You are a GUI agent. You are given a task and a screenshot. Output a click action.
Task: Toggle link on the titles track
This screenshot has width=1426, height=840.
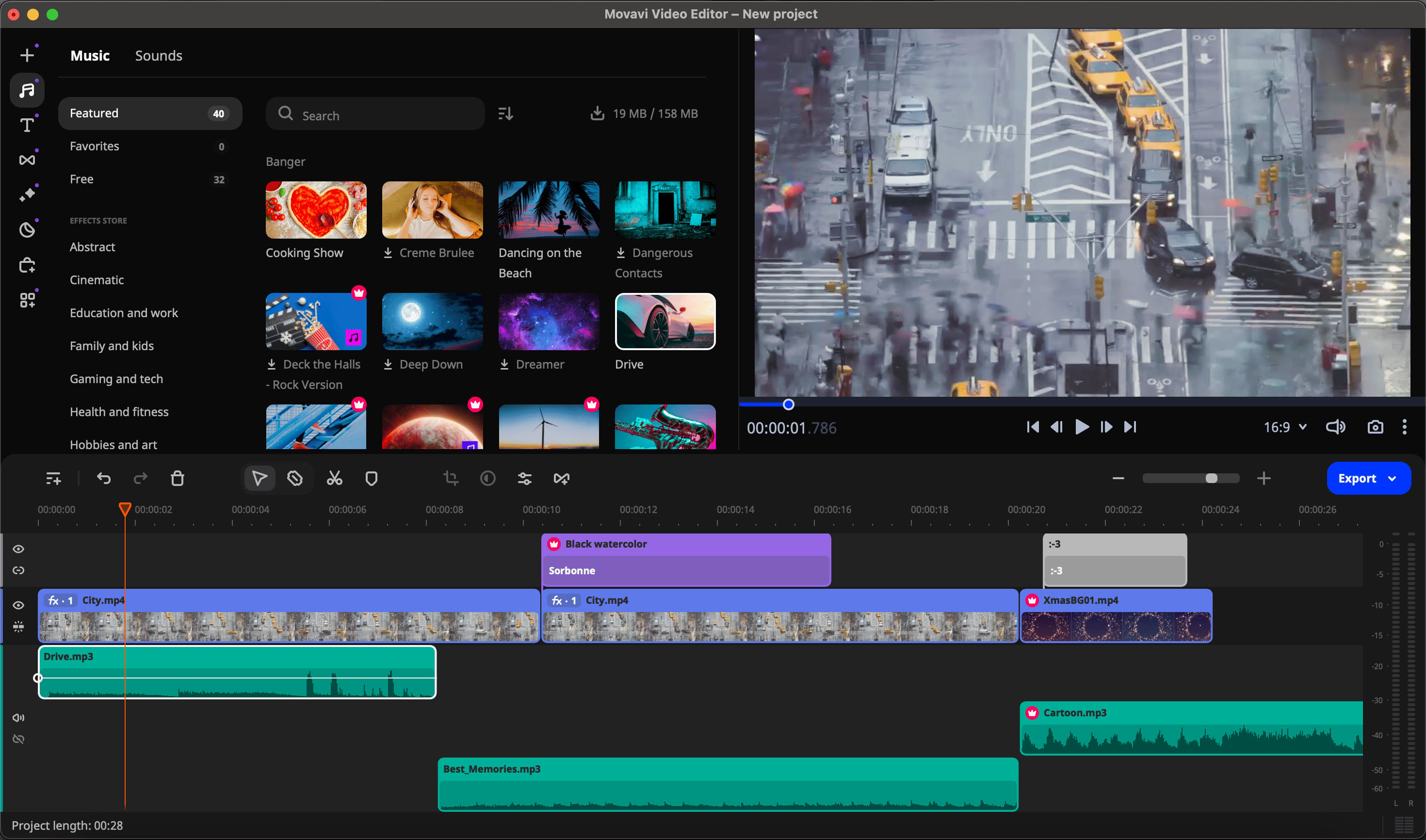(18, 570)
